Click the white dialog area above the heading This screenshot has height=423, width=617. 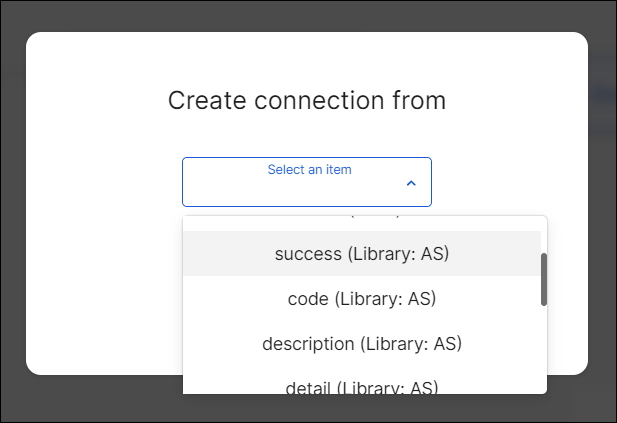coord(307,55)
